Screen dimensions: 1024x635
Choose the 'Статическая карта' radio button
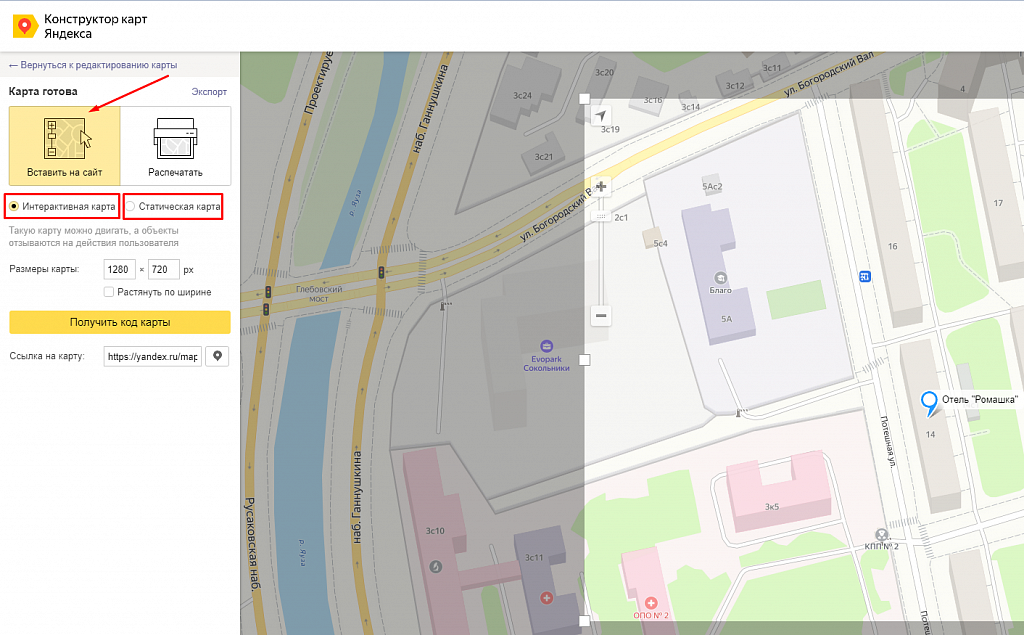[131, 206]
